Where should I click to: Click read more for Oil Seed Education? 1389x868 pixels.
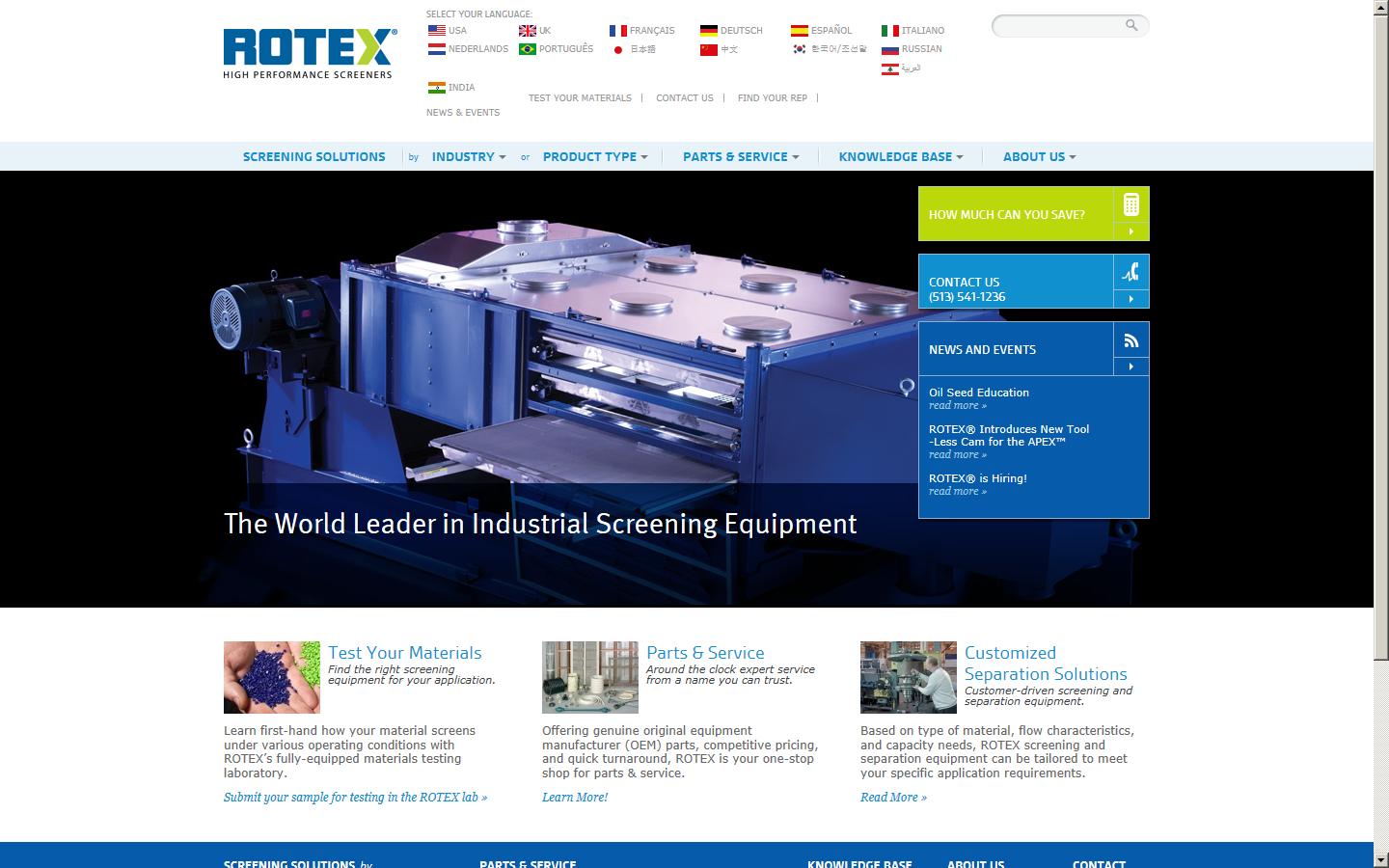[x=957, y=405]
